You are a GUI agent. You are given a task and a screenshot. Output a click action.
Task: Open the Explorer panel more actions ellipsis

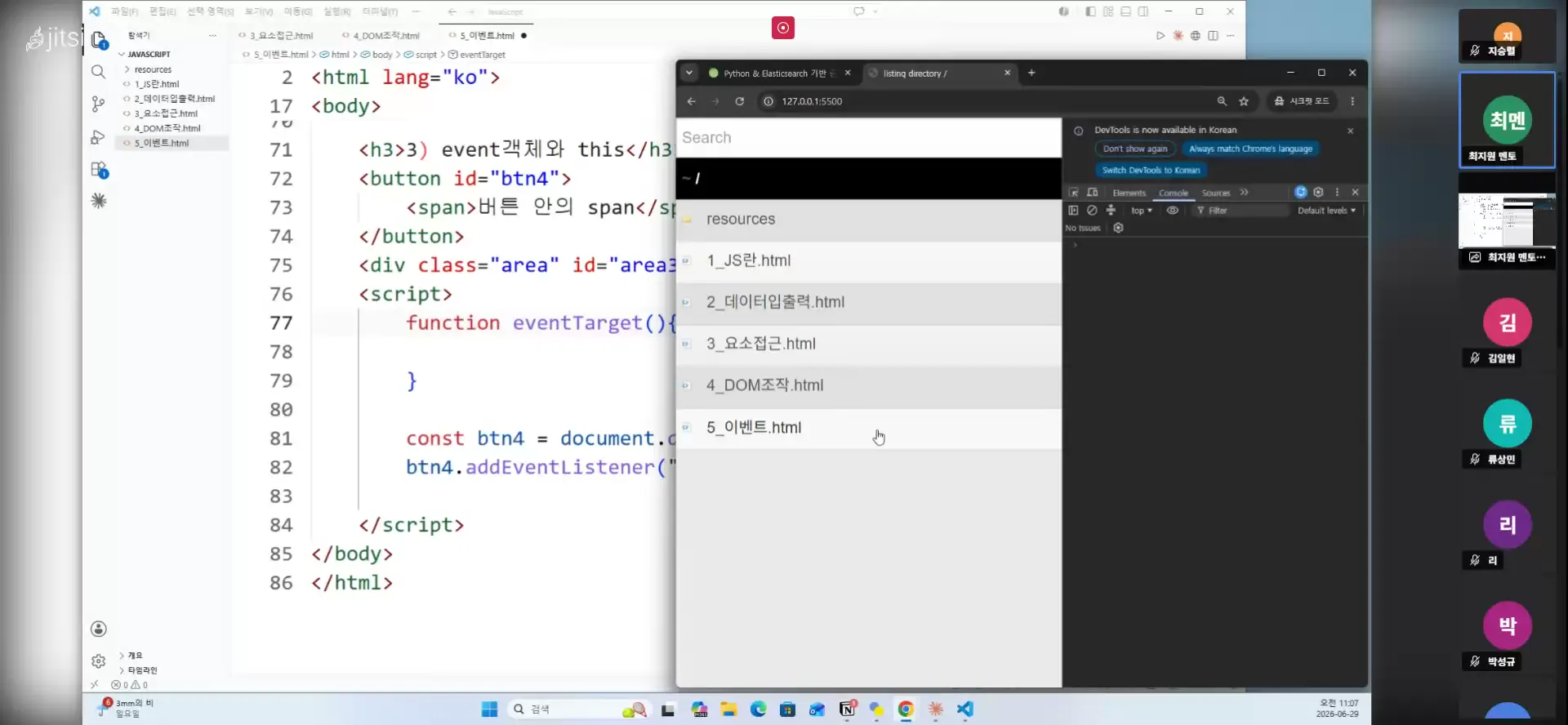[212, 36]
